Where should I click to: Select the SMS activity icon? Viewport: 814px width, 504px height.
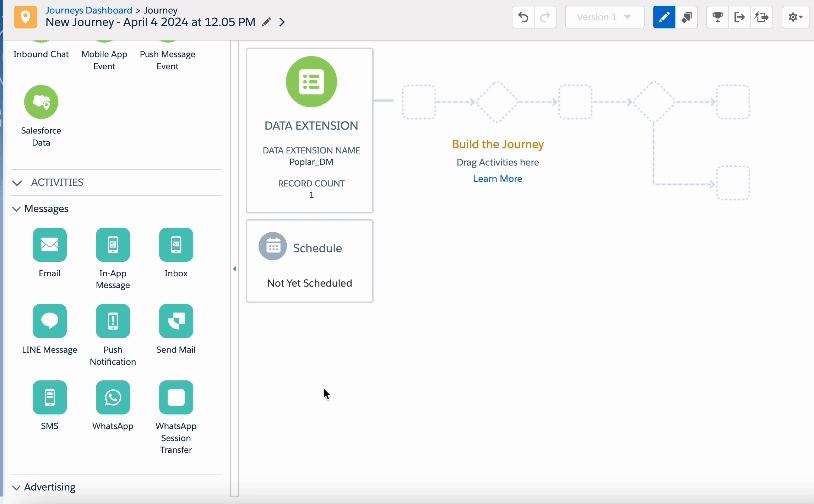(49, 397)
